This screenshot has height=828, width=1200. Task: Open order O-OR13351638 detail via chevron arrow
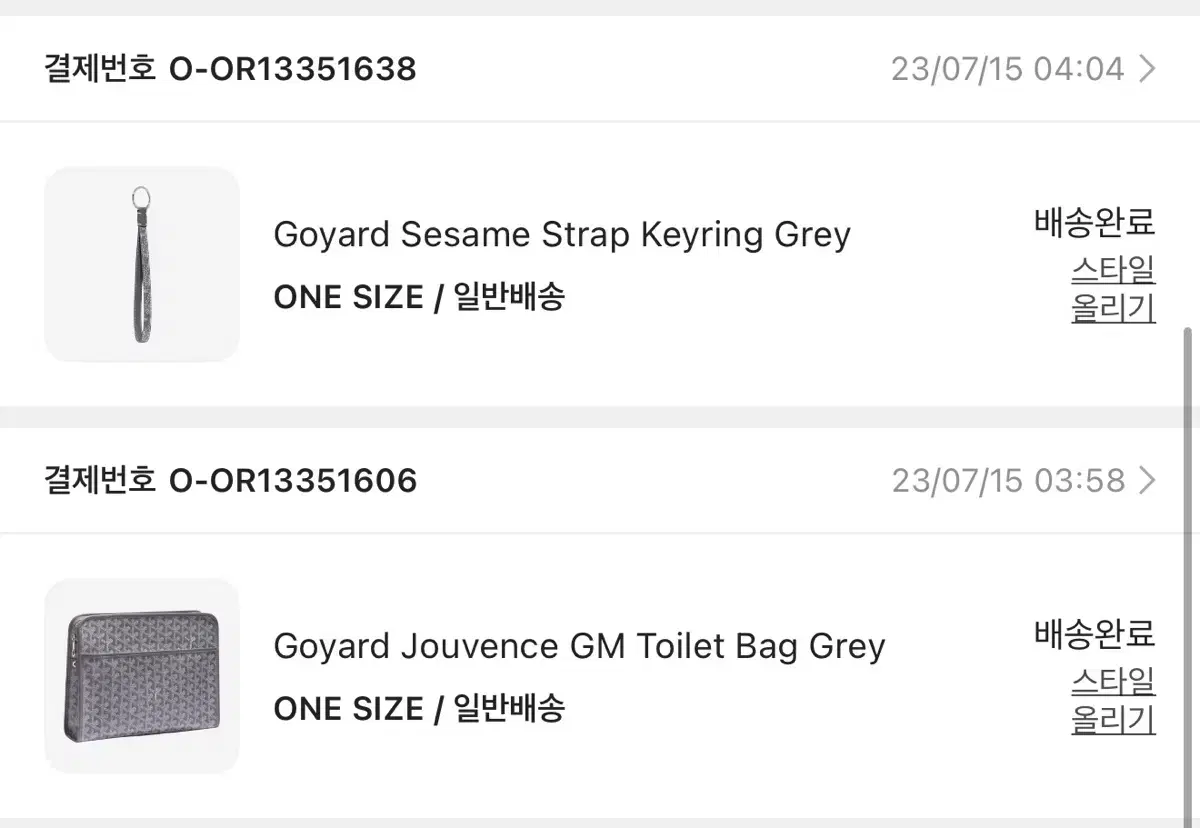[x=1148, y=68]
